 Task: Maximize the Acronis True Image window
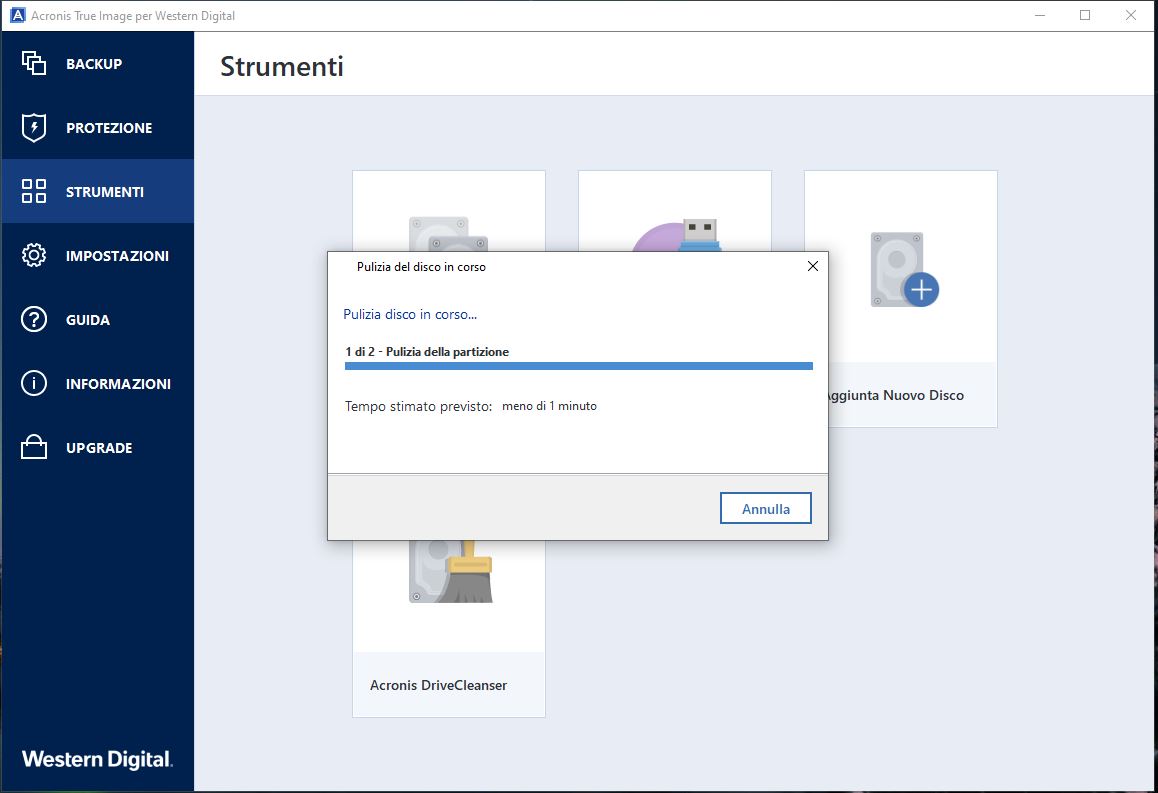click(1085, 16)
